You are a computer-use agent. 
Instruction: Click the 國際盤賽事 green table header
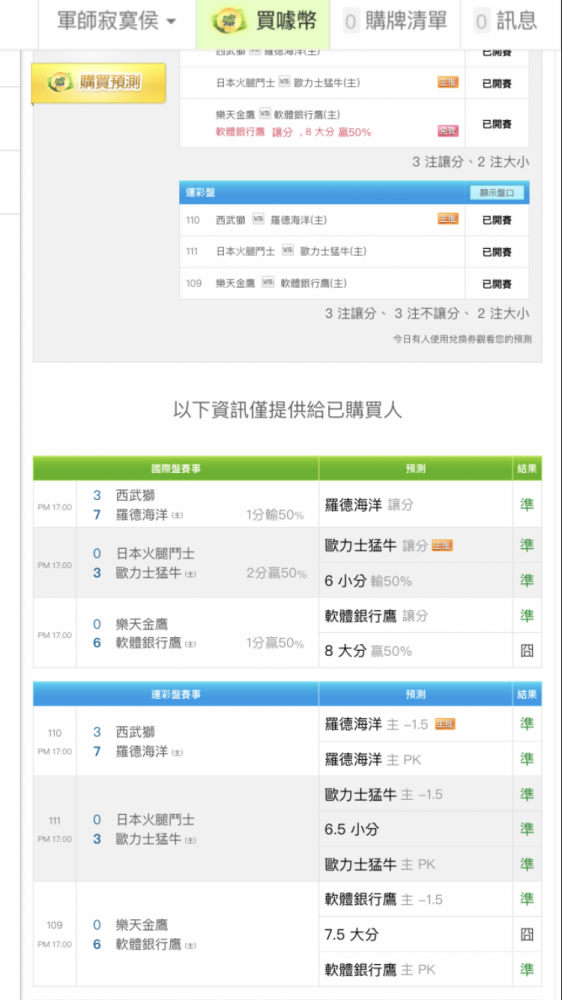(176, 469)
